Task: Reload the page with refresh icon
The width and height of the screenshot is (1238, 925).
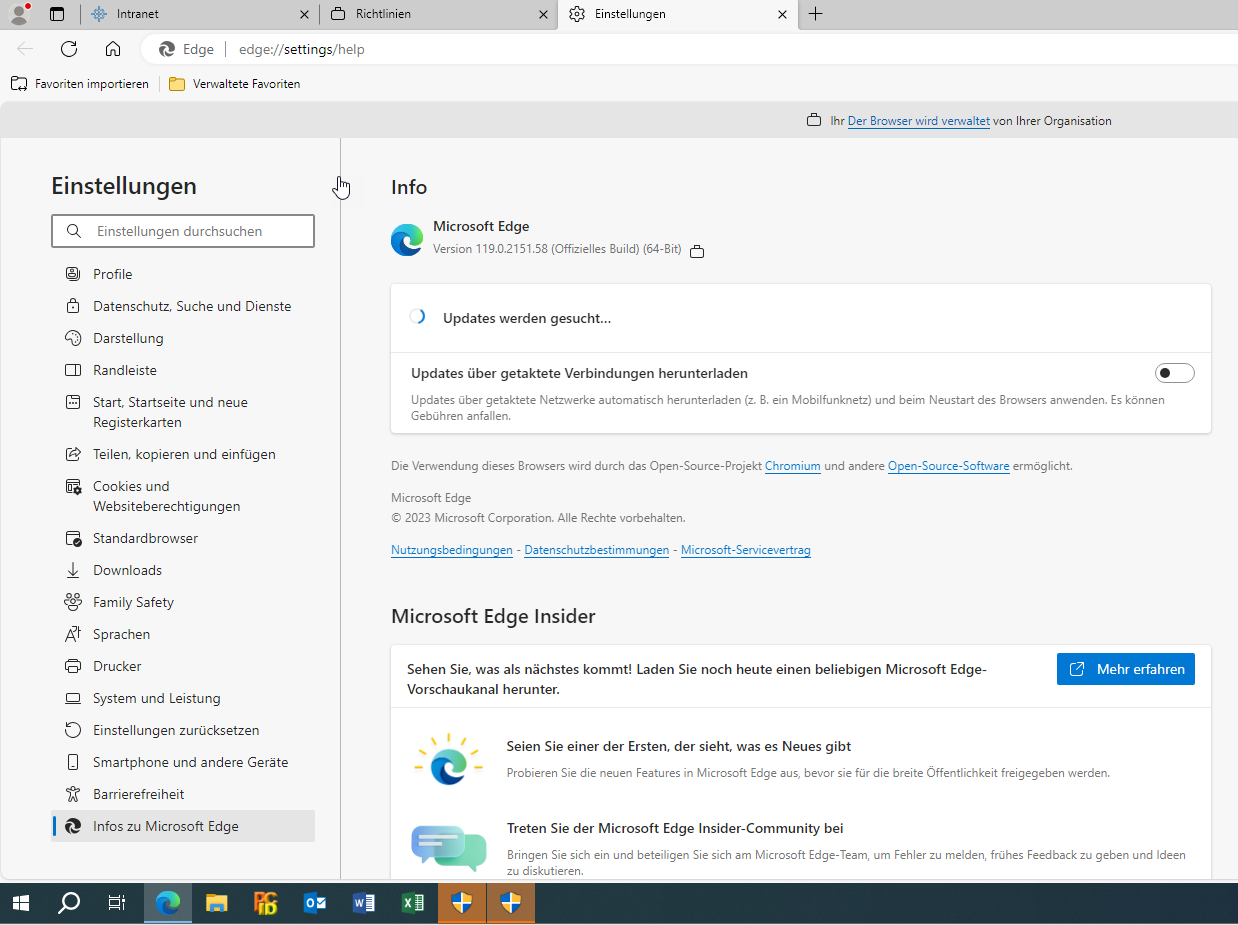Action: pyautogui.click(x=69, y=49)
